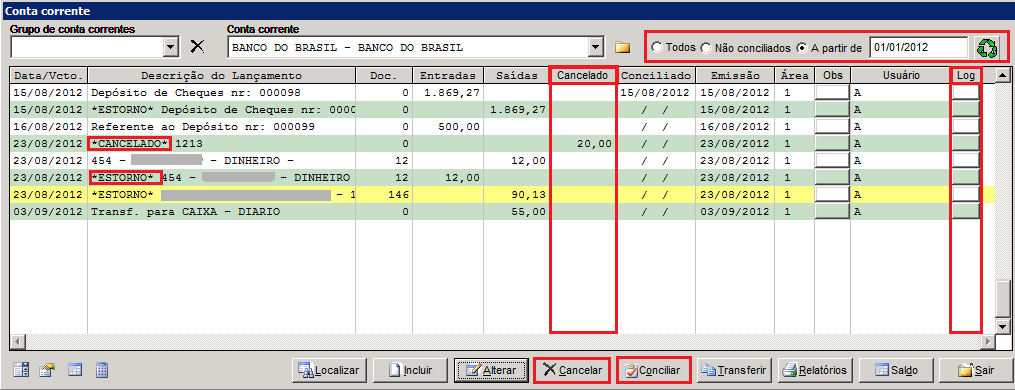Select row Referente ao Depósito nr: 000099

[x=502, y=126]
